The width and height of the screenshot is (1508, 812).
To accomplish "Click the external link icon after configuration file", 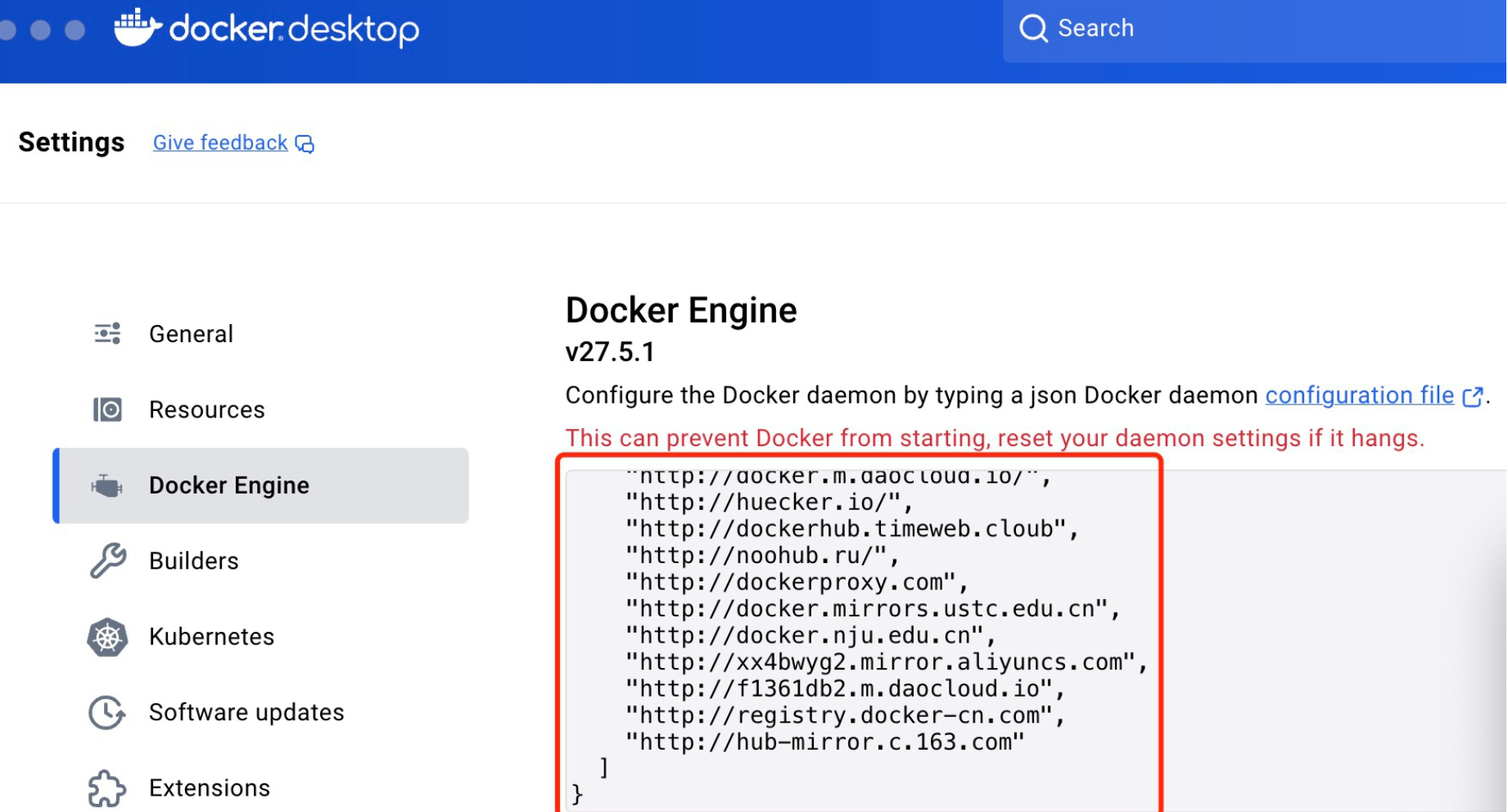I will click(x=1472, y=396).
